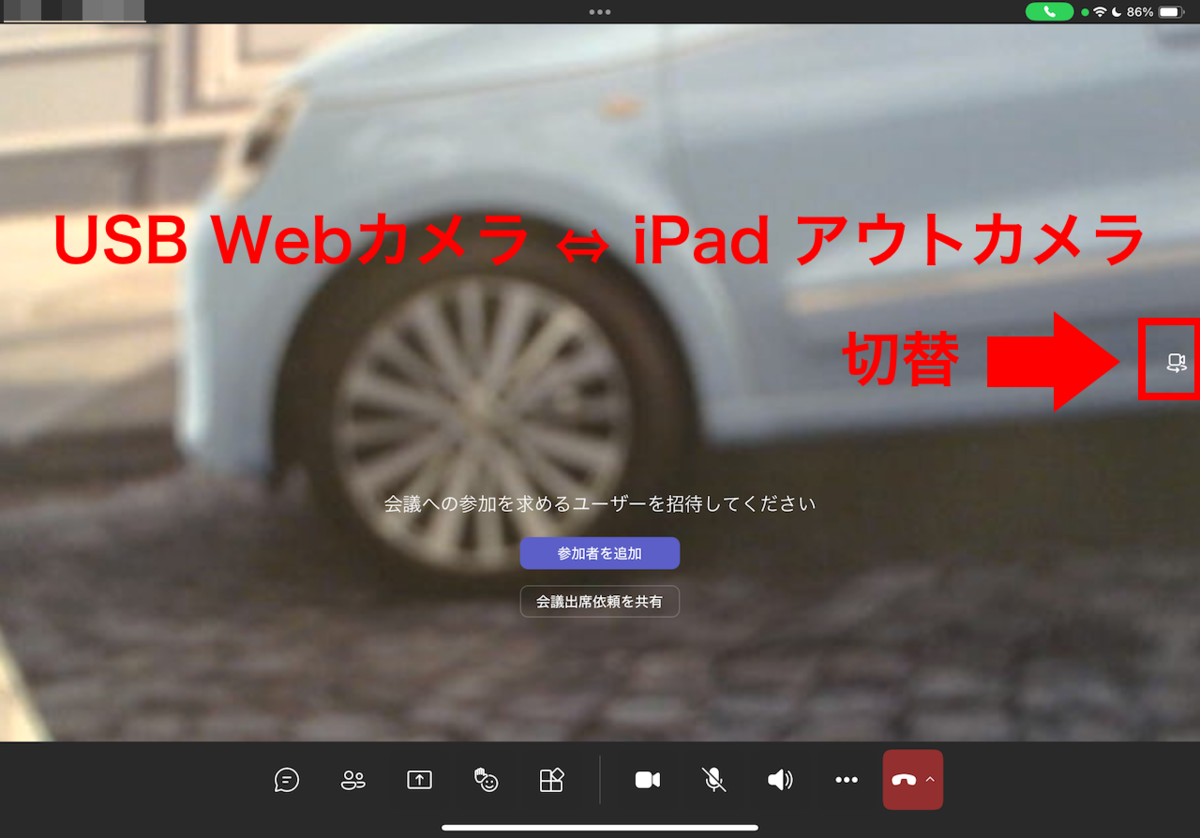
Task: Tap the battery indicator in status bar
Action: click(x=1170, y=12)
